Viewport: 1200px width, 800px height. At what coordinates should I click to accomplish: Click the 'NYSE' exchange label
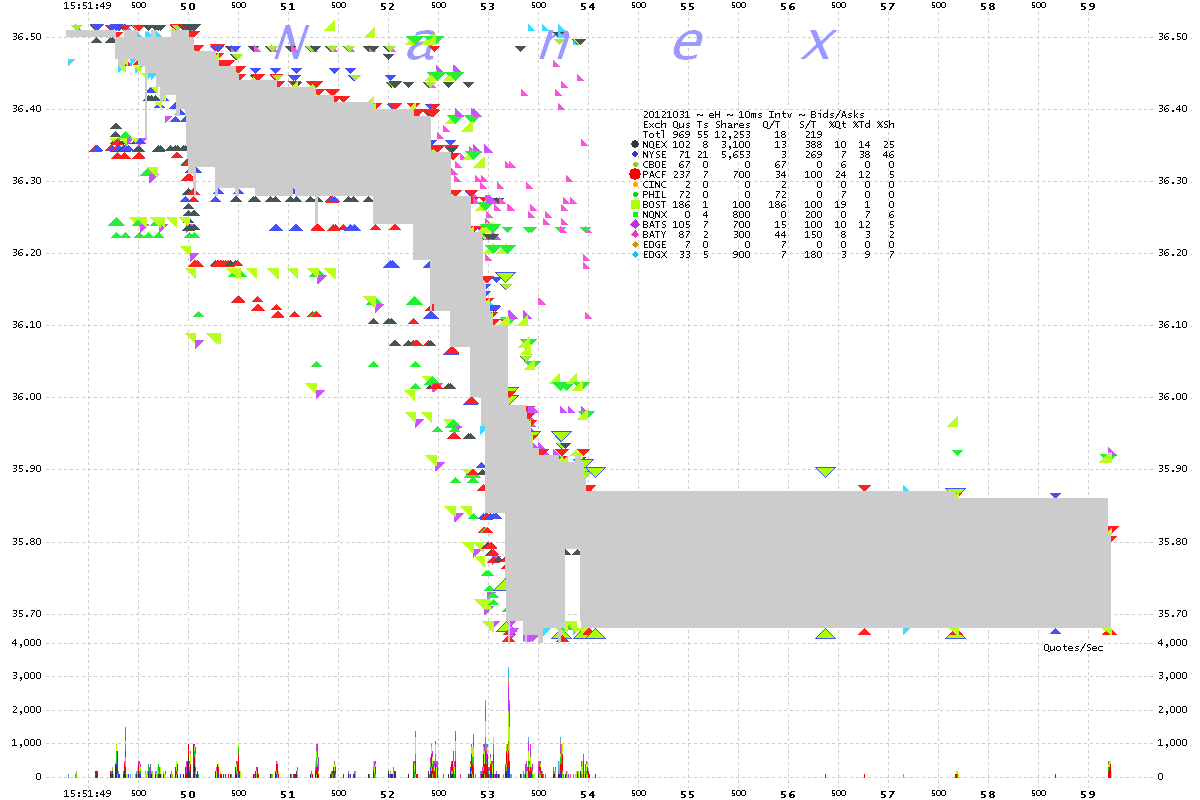pos(654,155)
